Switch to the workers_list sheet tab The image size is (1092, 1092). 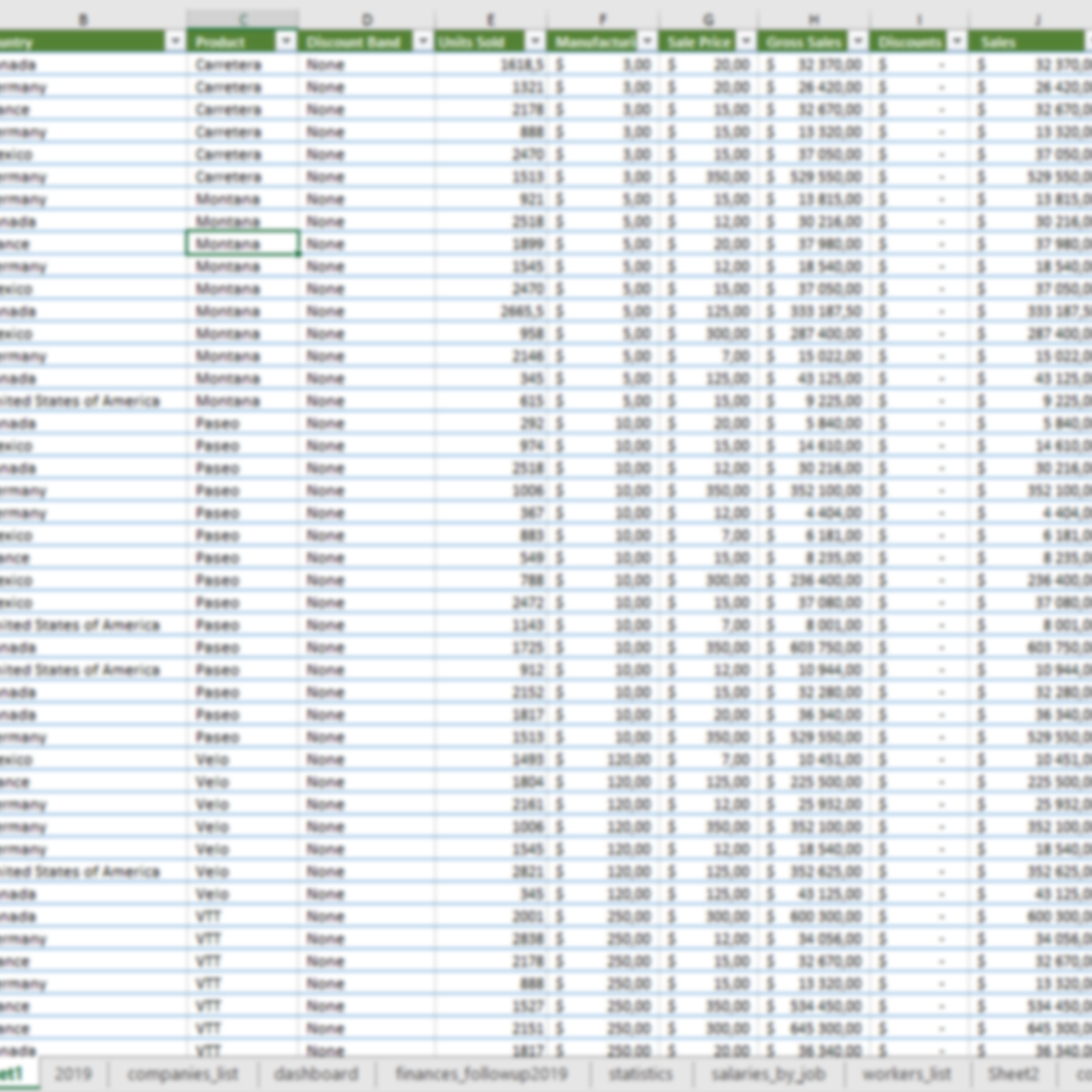(906, 1074)
